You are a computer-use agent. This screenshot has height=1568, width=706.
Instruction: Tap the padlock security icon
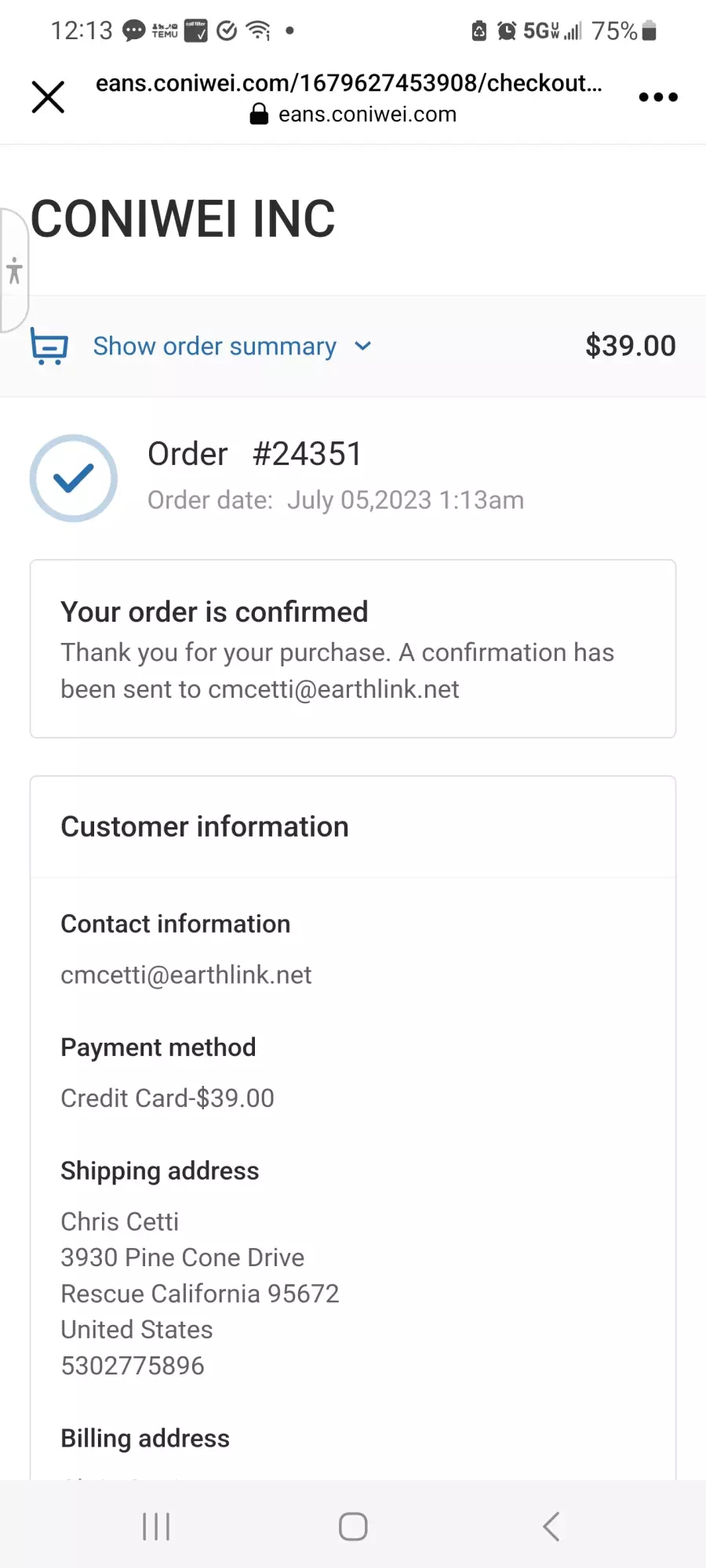click(x=259, y=114)
